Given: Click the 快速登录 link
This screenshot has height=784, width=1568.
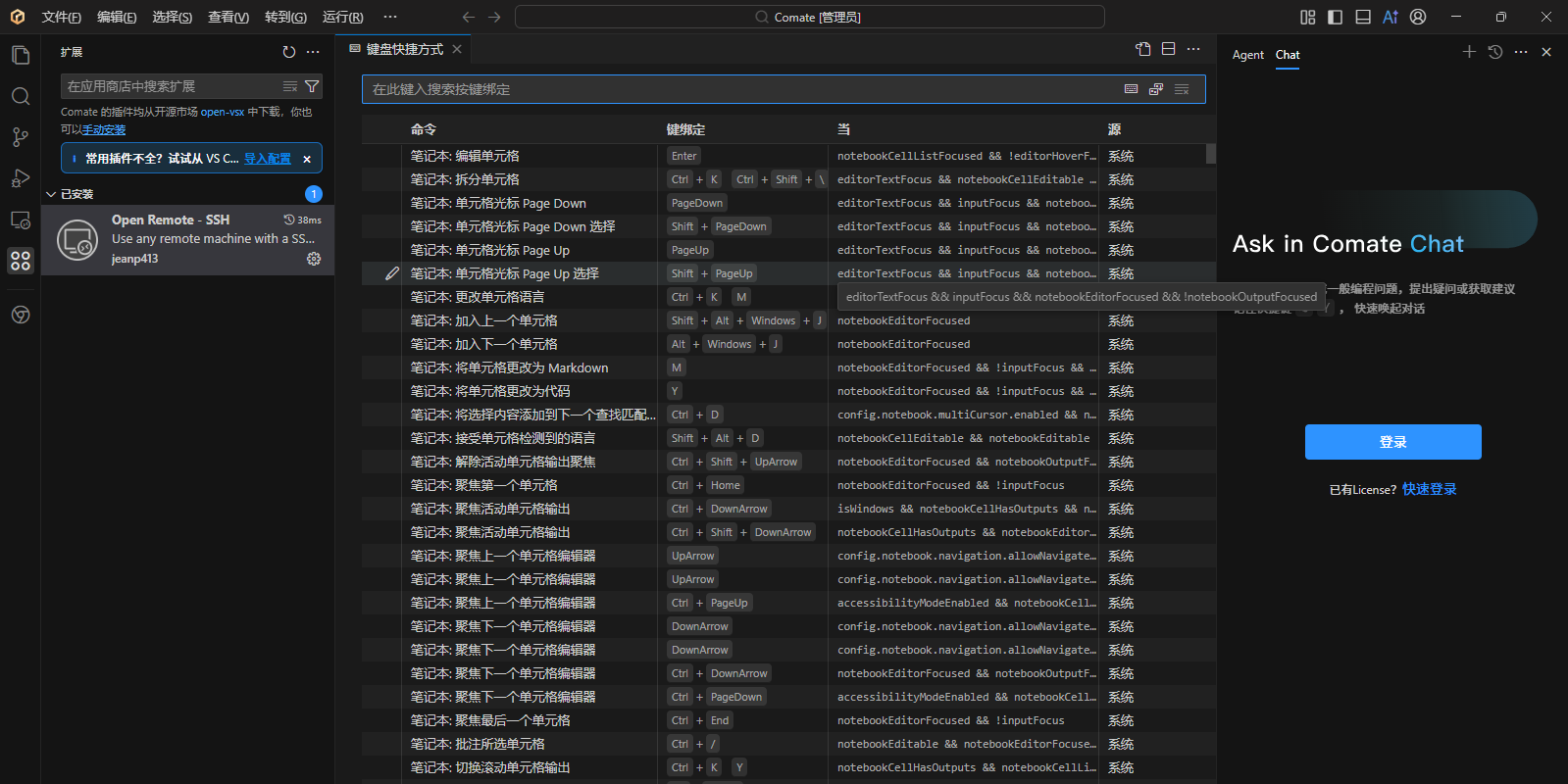Looking at the screenshot, I should [x=1429, y=489].
